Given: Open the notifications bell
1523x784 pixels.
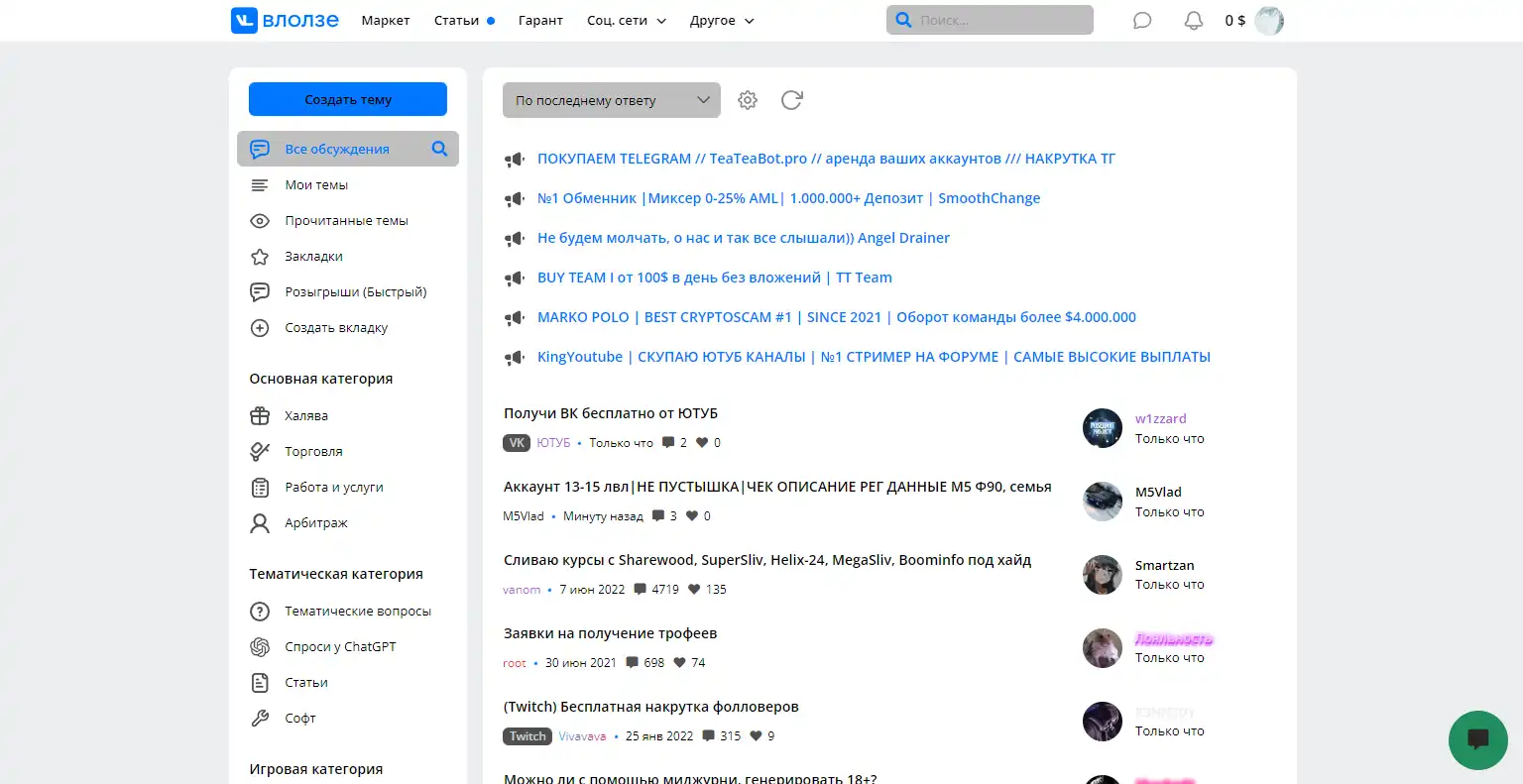Looking at the screenshot, I should click(x=1194, y=21).
